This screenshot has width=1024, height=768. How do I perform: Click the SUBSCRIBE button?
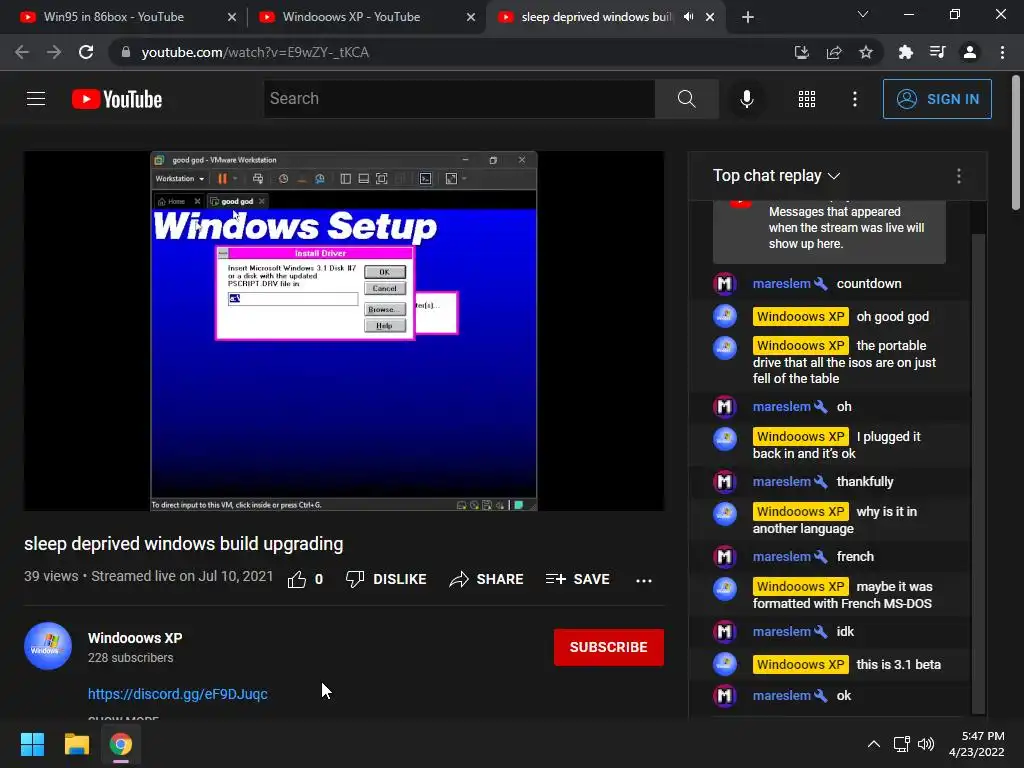coord(609,647)
